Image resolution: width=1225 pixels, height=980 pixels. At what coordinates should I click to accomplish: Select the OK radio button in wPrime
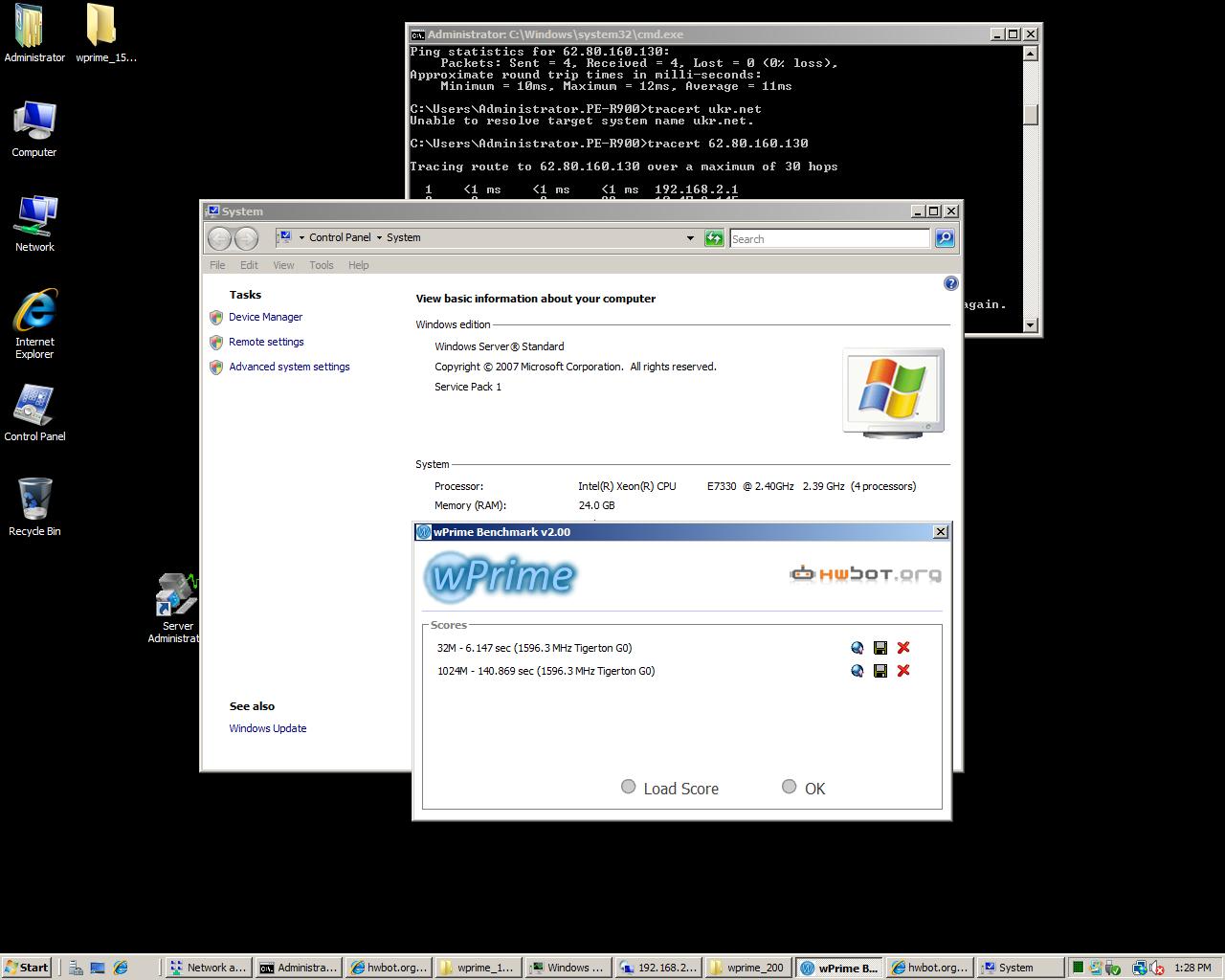[789, 787]
